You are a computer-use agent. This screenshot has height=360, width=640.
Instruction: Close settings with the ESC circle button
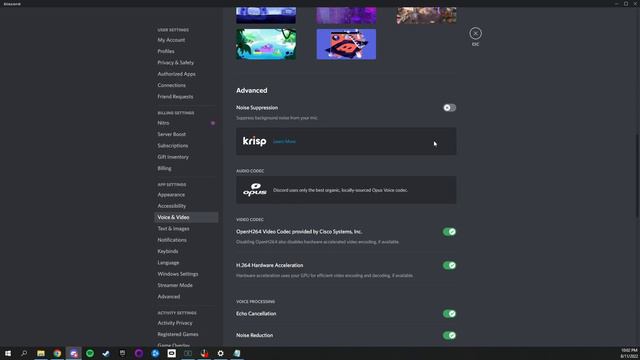coord(475,33)
